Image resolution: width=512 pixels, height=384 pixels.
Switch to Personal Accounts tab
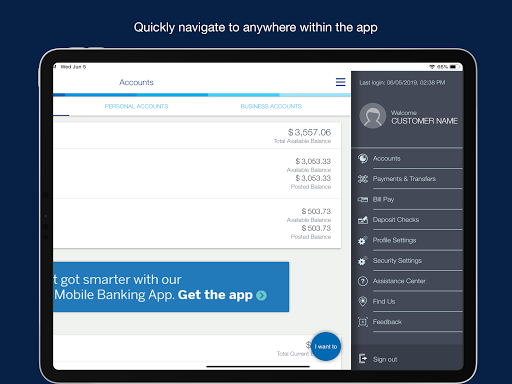pyautogui.click(x=136, y=106)
